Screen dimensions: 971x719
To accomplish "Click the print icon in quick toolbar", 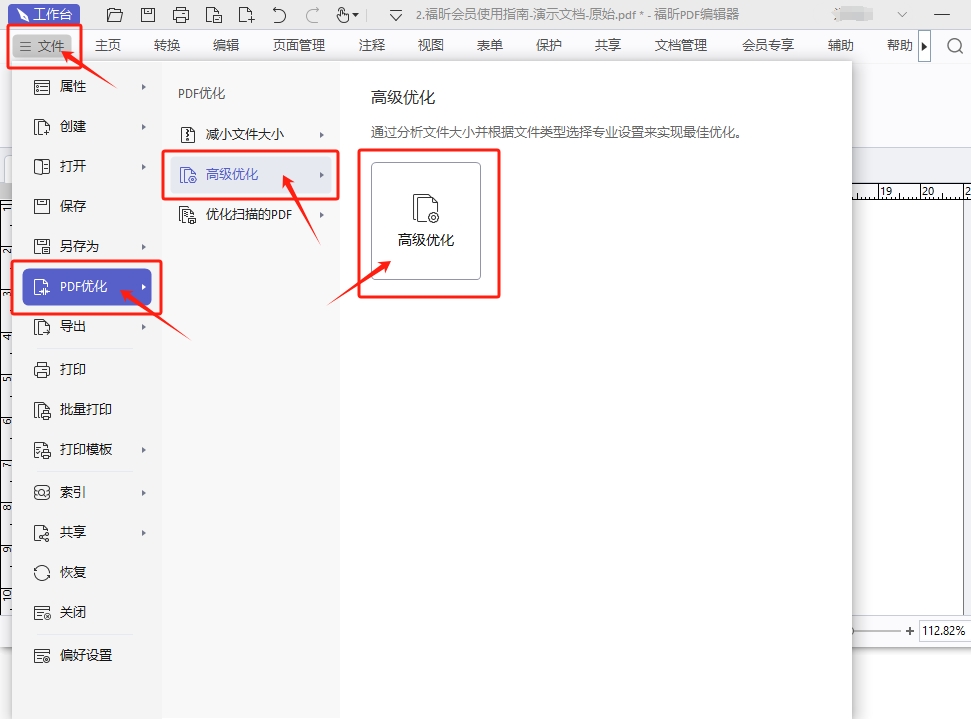I will click(181, 14).
